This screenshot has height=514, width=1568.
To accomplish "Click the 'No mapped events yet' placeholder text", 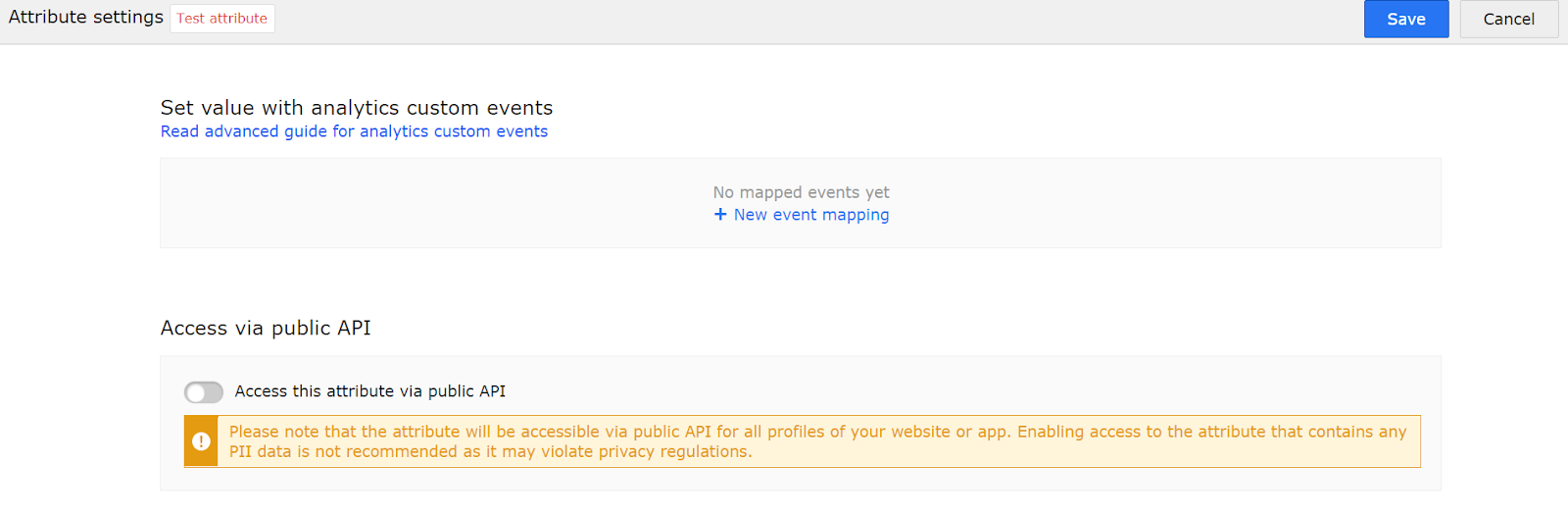I will click(801, 192).
